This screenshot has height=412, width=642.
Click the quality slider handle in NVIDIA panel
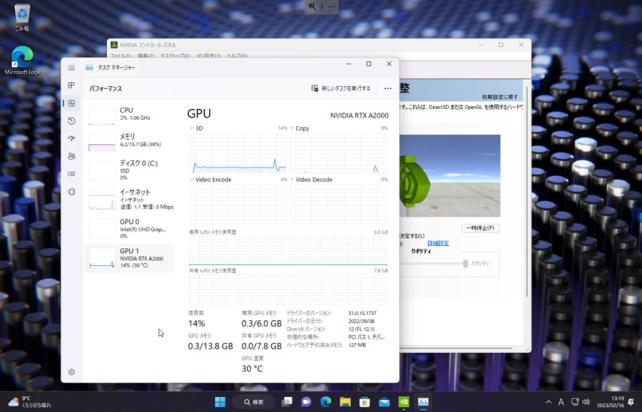[465, 263]
